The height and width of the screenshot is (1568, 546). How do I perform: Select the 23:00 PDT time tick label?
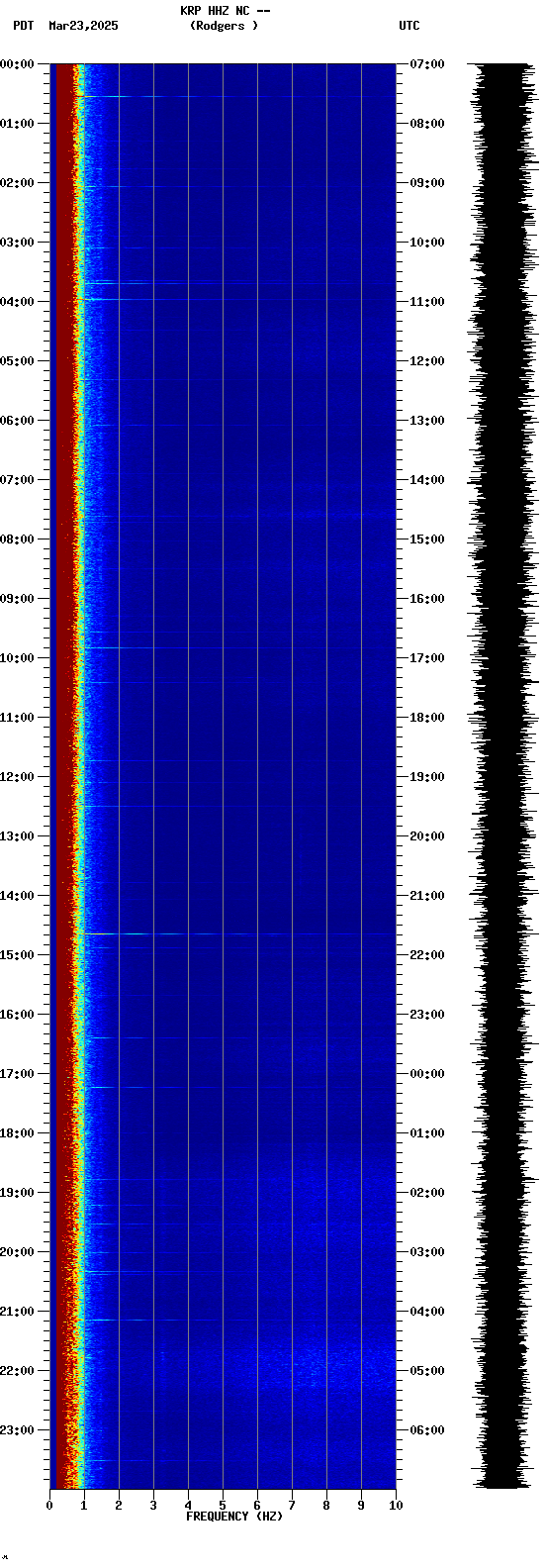(x=18, y=1430)
